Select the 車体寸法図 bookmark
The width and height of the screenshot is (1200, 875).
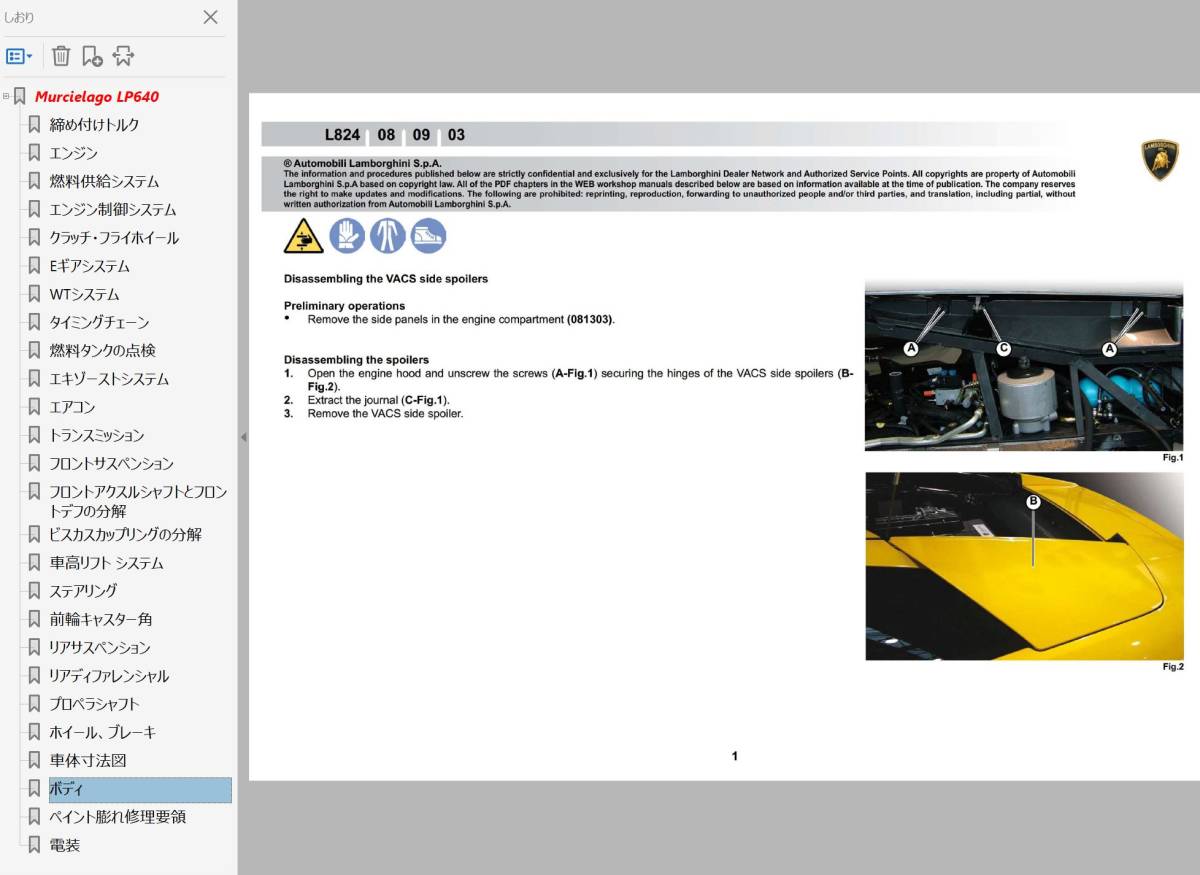point(87,760)
